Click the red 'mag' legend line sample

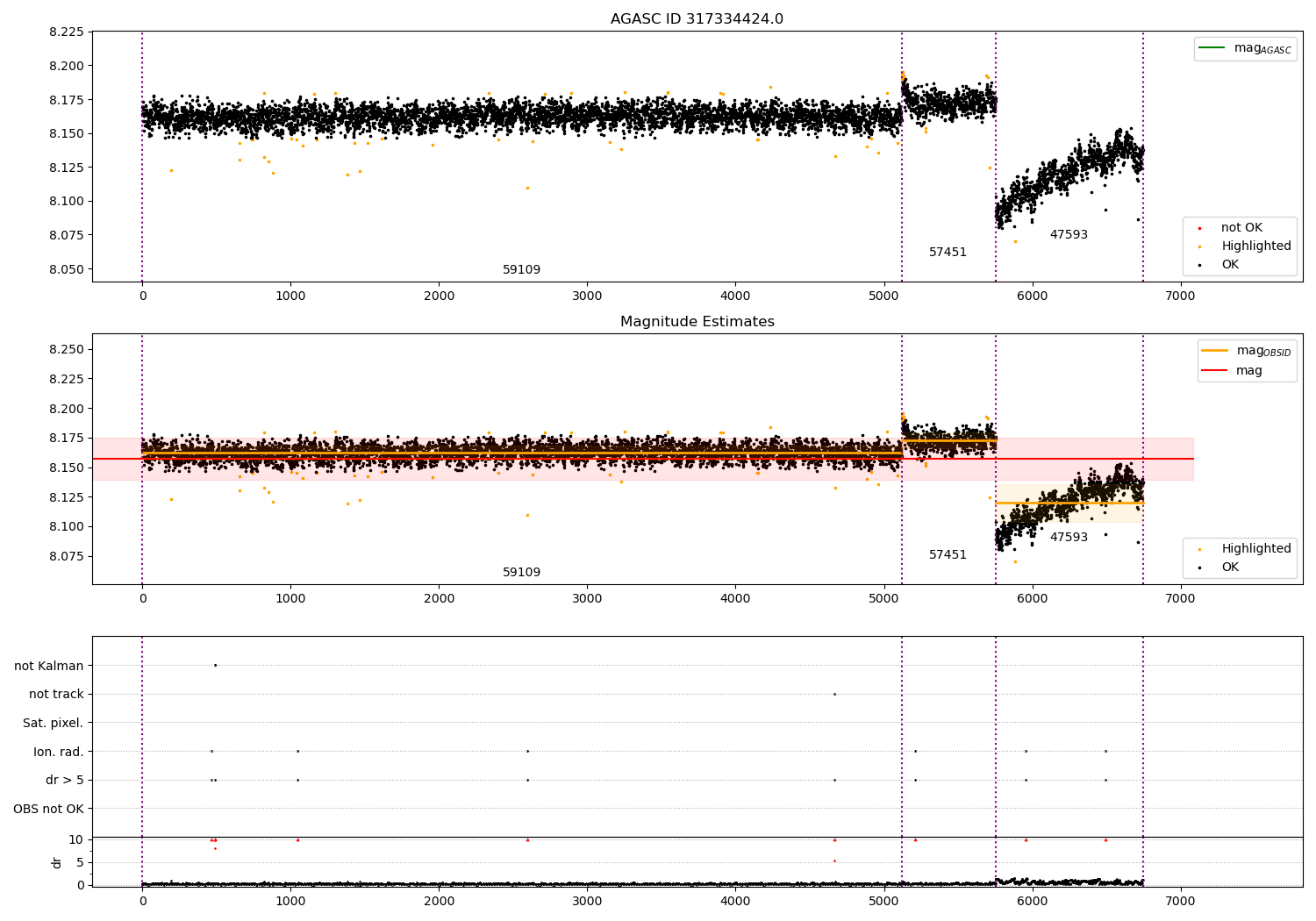coord(1214,370)
